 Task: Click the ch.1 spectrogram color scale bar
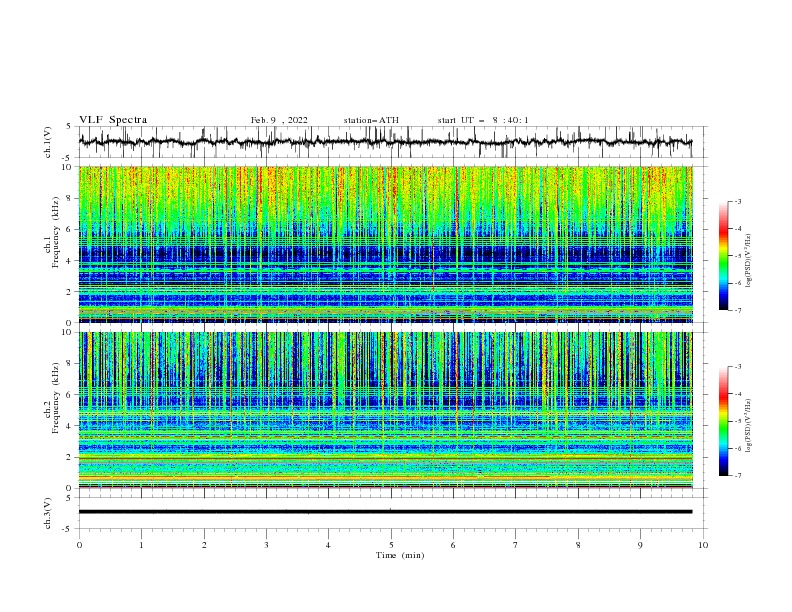point(723,256)
